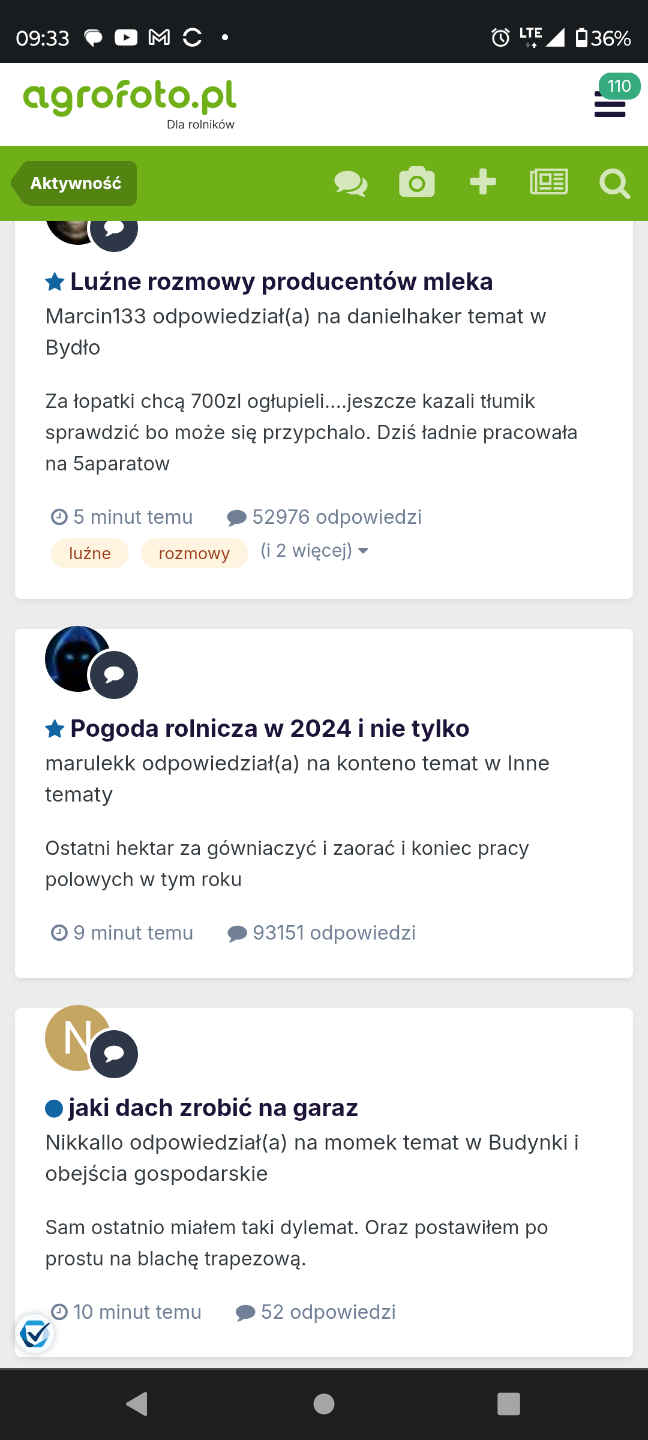Open topic "Pogoda rolnicza w 2024 i nie tylko"
The height and width of the screenshot is (1440, 648).
coord(269,729)
